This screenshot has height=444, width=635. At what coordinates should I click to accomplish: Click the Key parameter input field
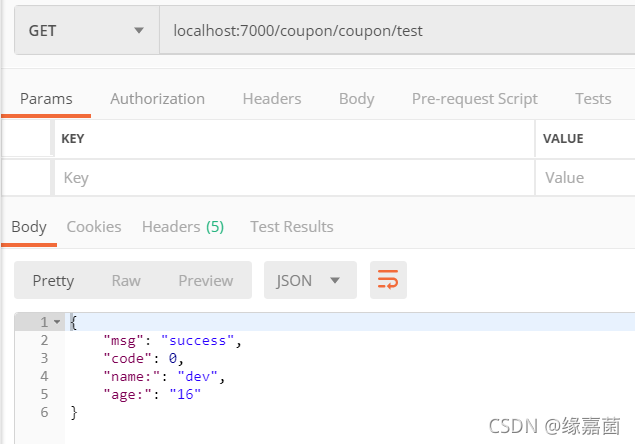(x=294, y=178)
